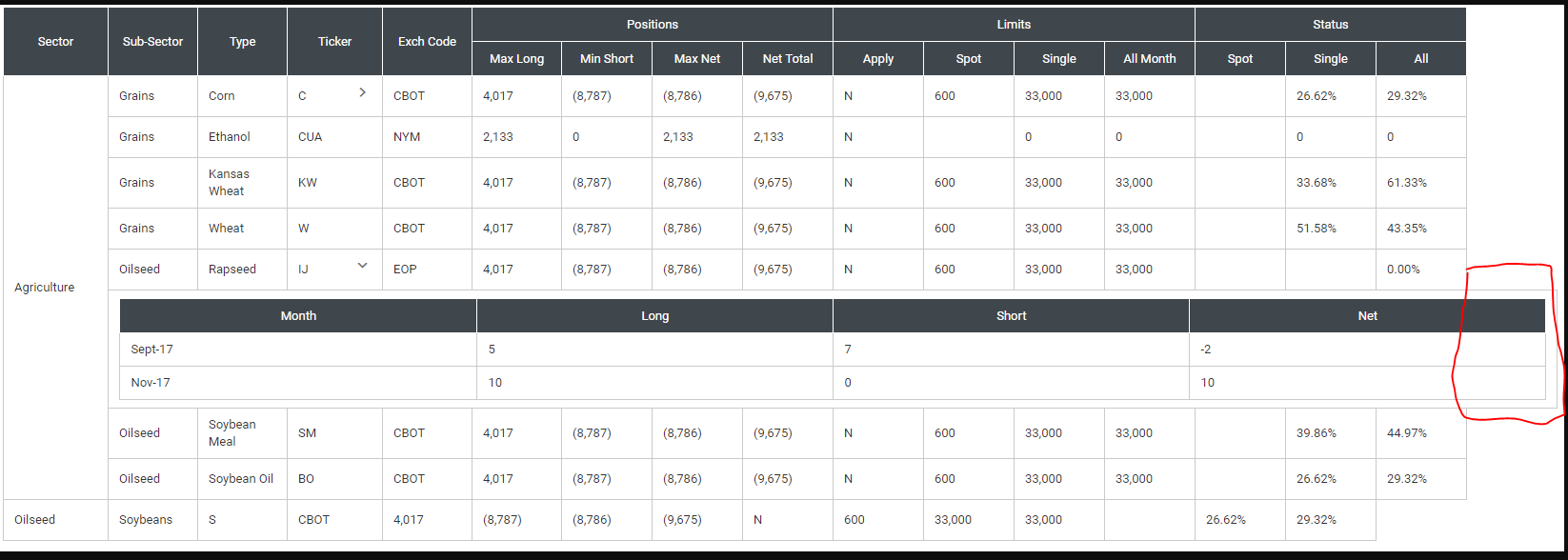Expand the Corn ticker row chevron

362,93
